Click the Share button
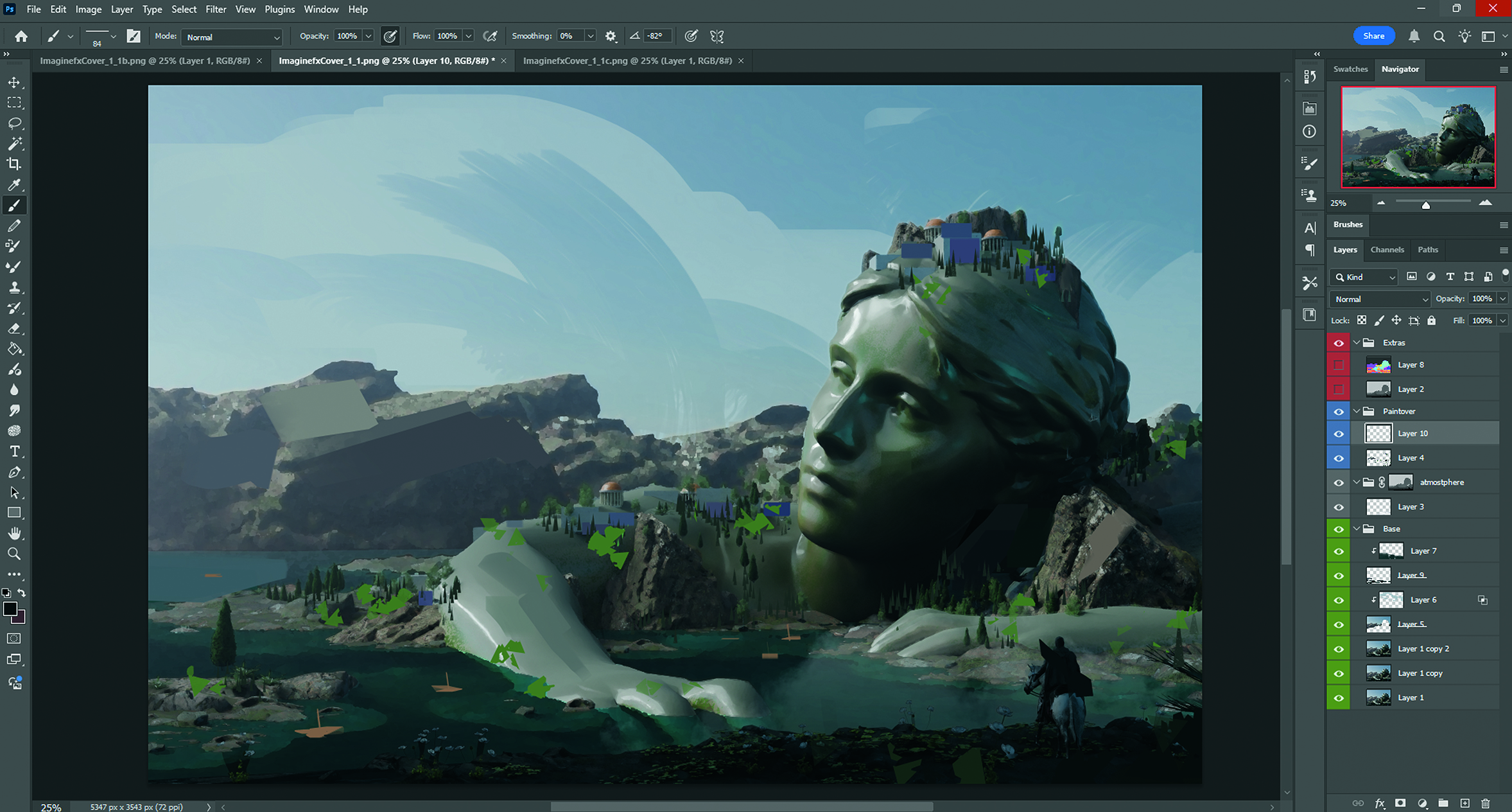Screen dimensions: 1512x812 coord(1373,35)
